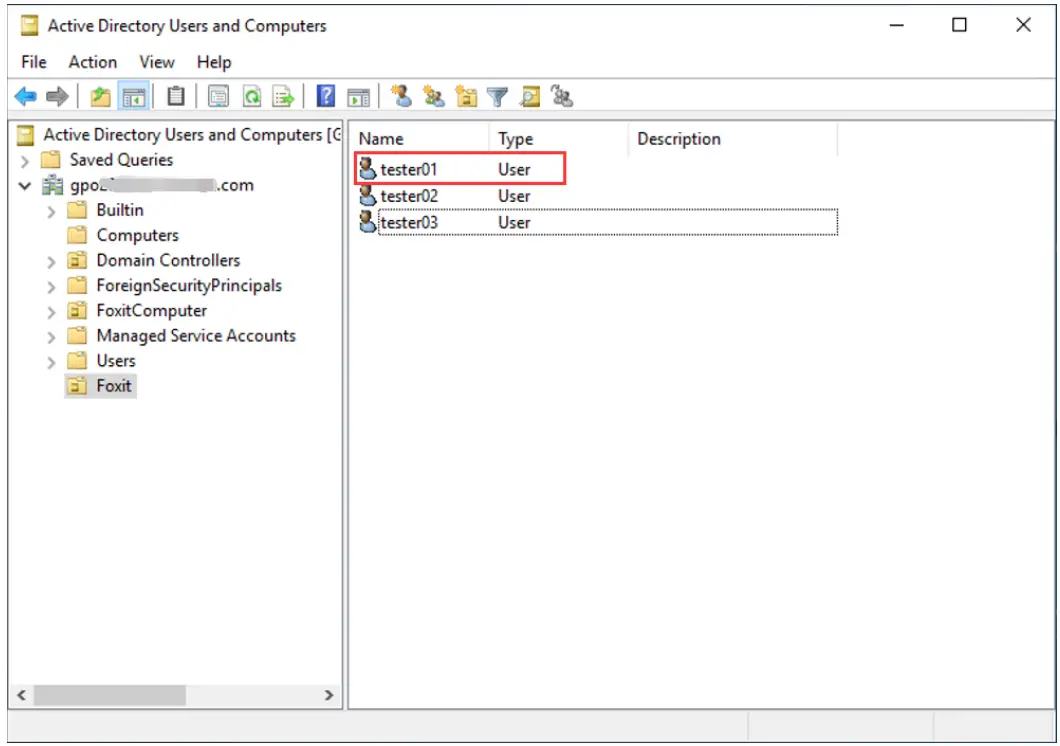Open the Action menu
The width and height of the screenshot is (1060, 746).
(92, 62)
